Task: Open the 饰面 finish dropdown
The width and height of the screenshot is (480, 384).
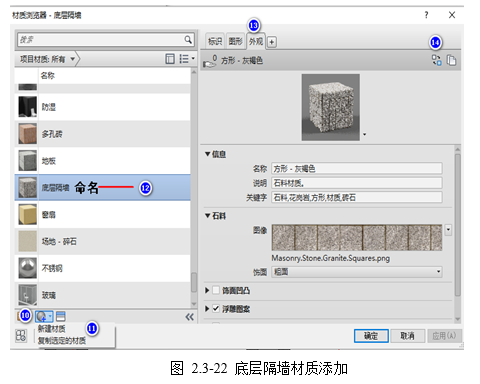Action: coord(357,272)
